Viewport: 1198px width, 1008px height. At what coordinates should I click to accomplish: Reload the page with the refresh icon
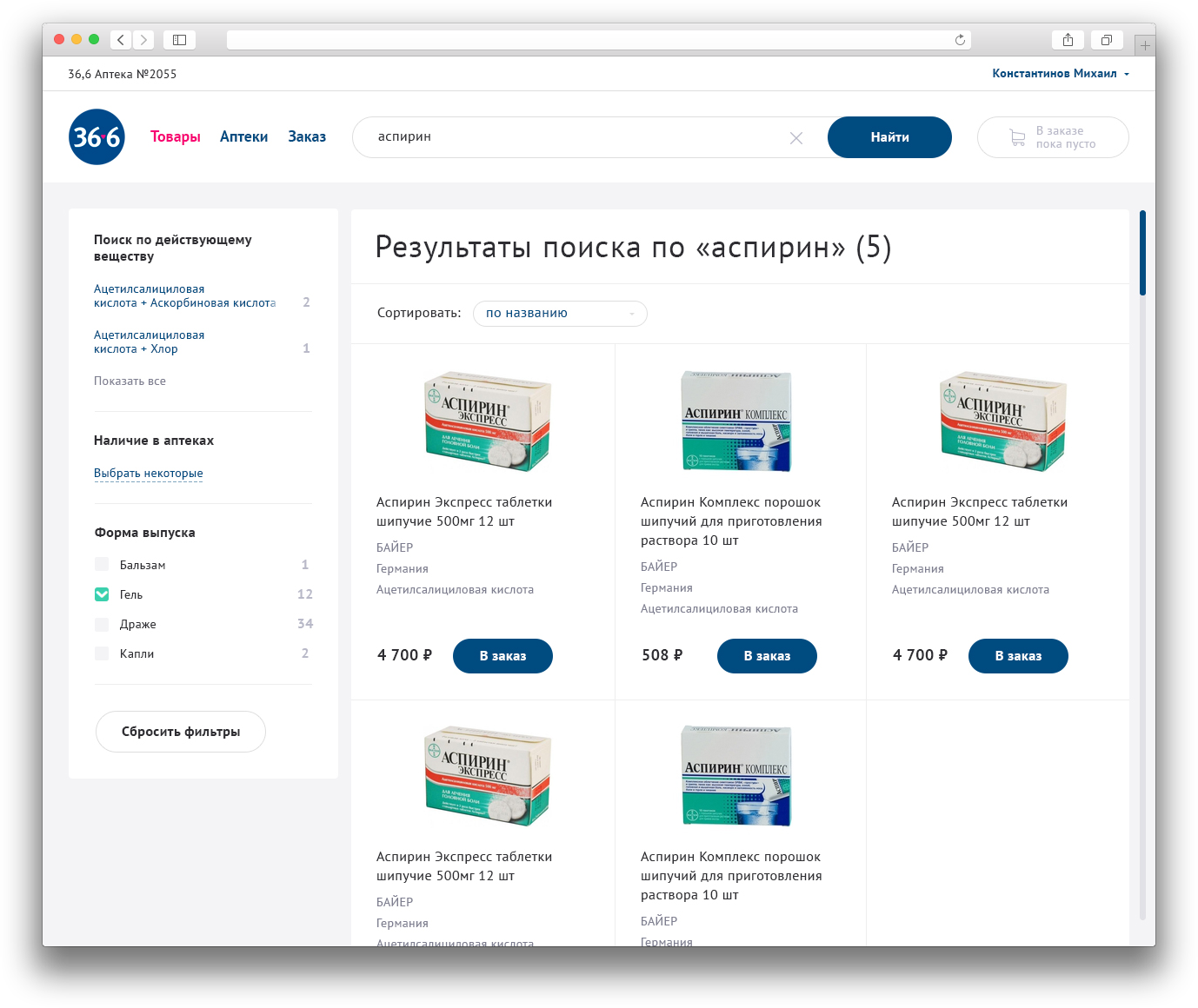click(960, 40)
